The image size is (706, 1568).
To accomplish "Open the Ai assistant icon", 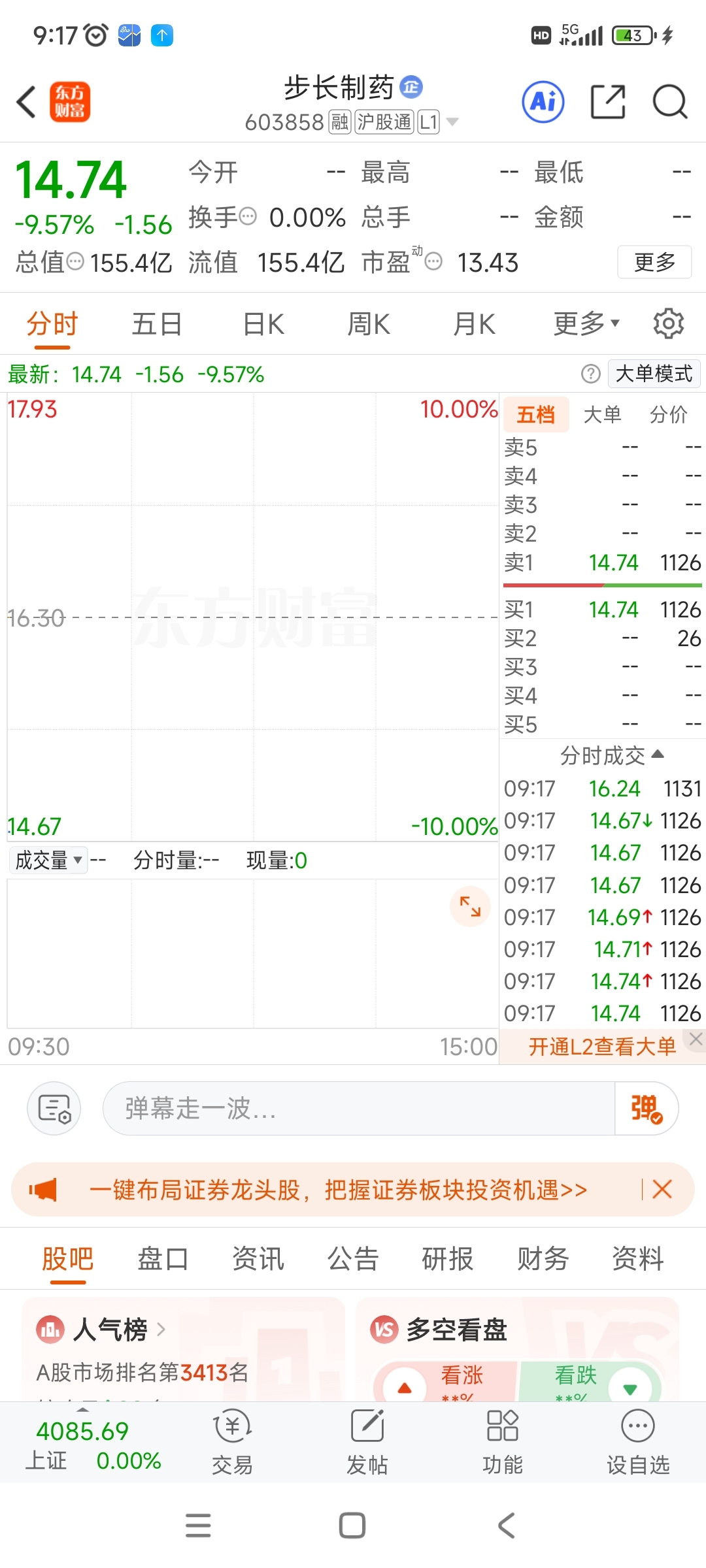I will (543, 102).
